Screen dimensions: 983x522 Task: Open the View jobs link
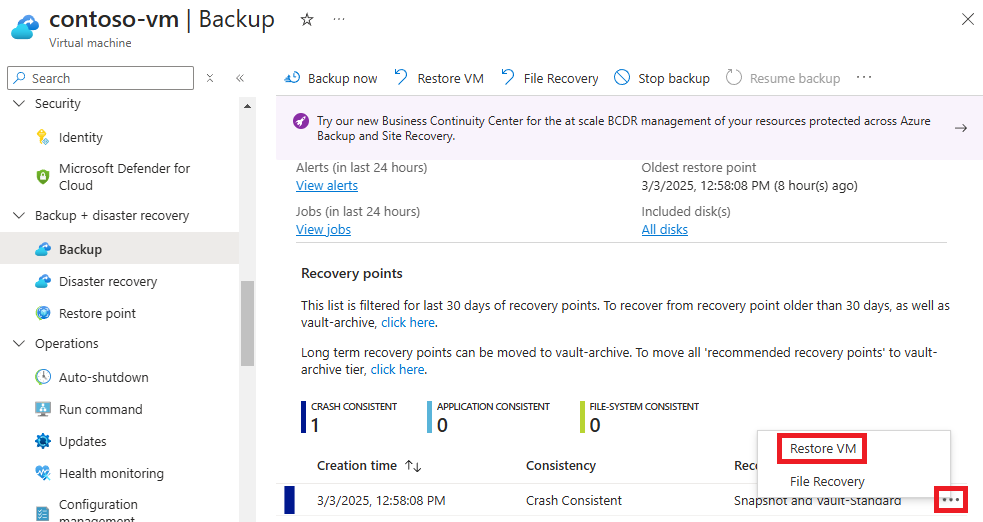click(x=323, y=229)
